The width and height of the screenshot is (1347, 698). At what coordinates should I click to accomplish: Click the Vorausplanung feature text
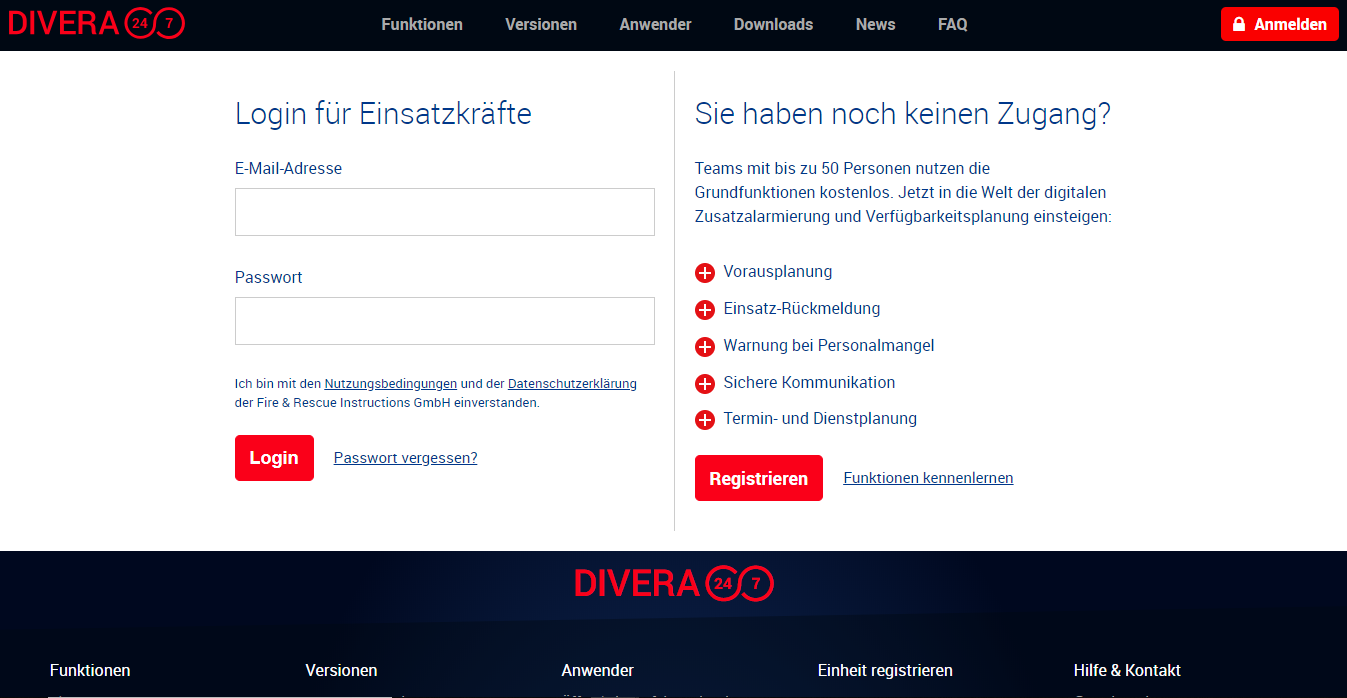pyautogui.click(x=778, y=272)
